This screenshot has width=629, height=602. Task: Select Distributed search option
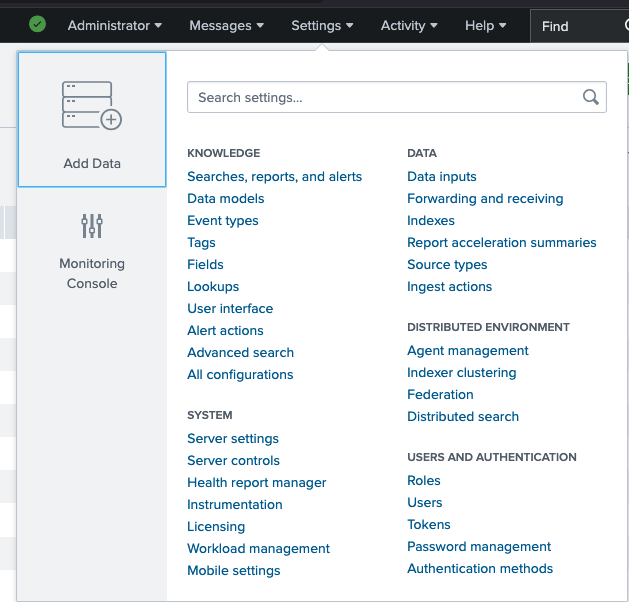click(x=463, y=417)
